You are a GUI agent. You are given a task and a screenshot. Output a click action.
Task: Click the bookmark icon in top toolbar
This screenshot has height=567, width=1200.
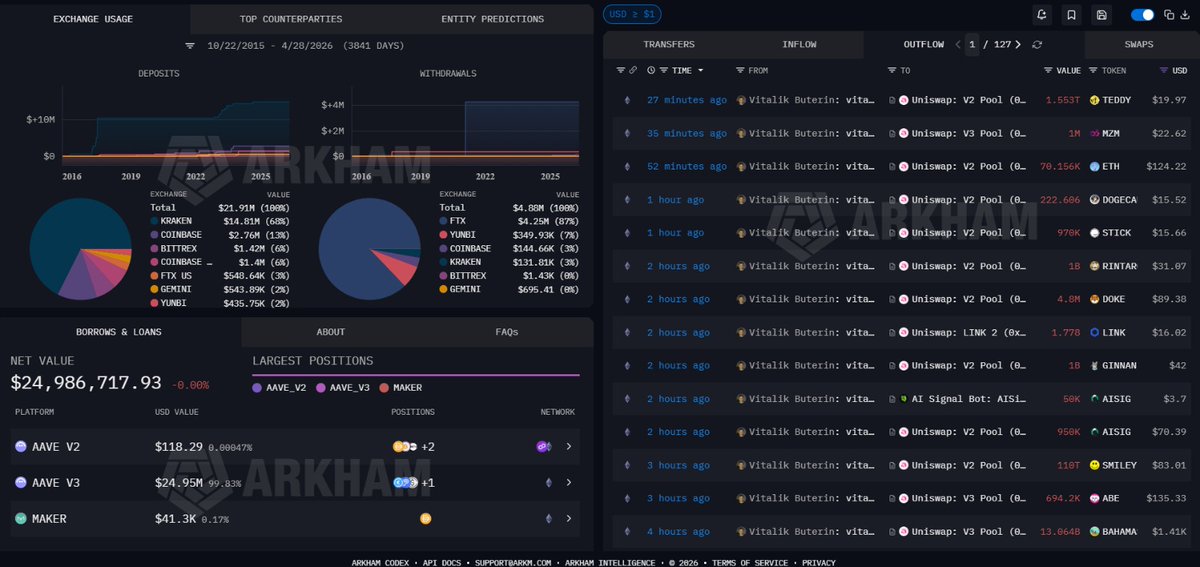[1072, 15]
